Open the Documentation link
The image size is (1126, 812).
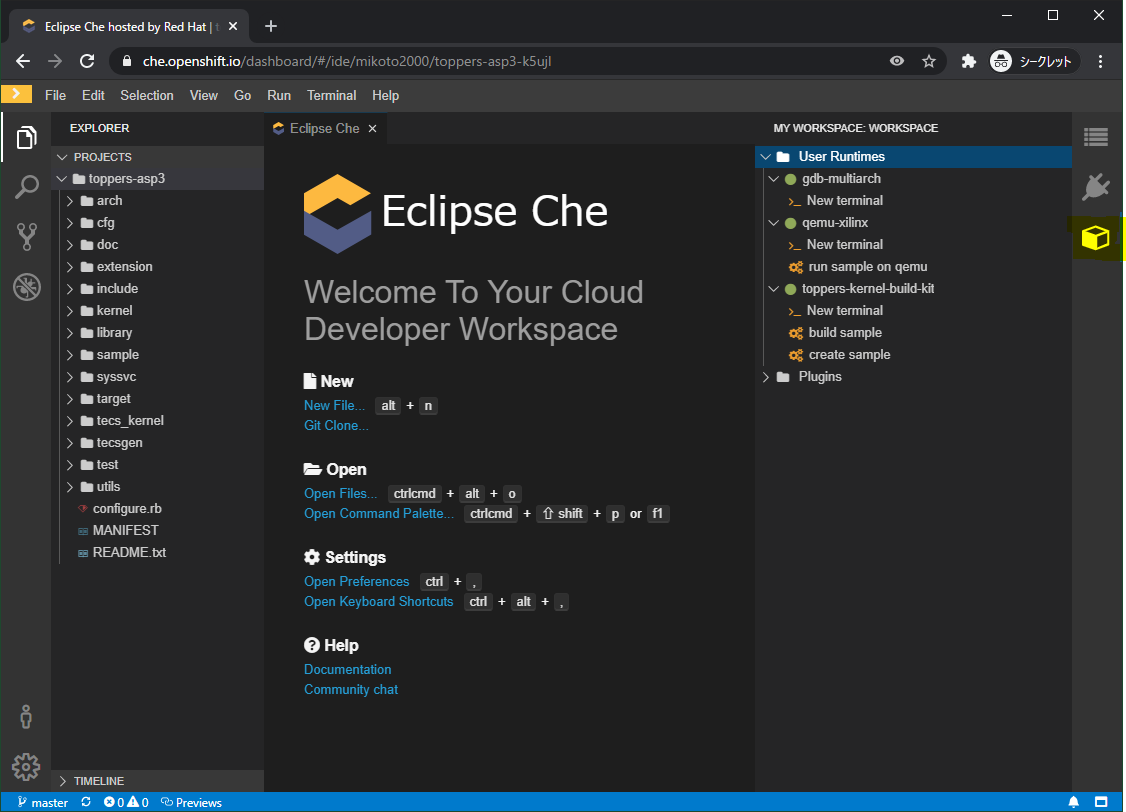click(x=348, y=669)
